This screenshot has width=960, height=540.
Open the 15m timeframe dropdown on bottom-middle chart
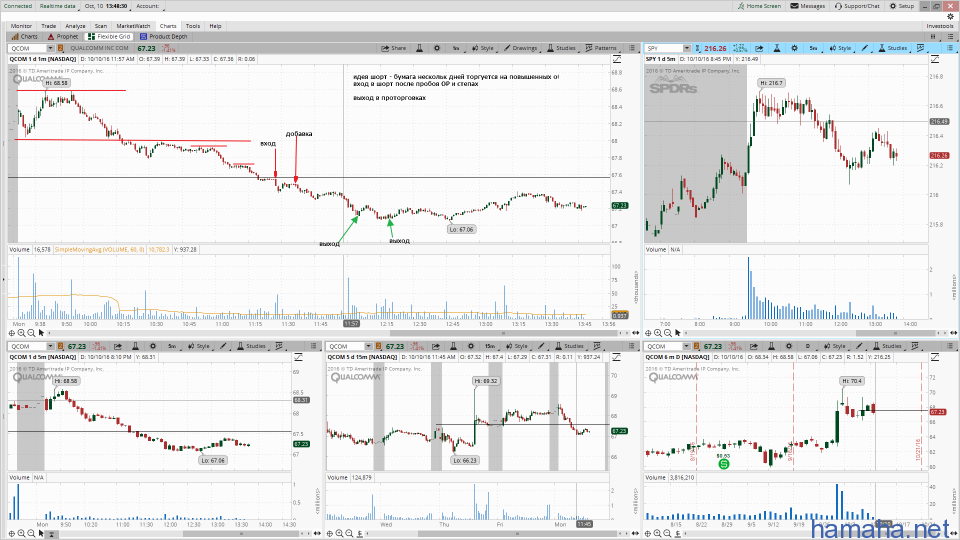490,346
